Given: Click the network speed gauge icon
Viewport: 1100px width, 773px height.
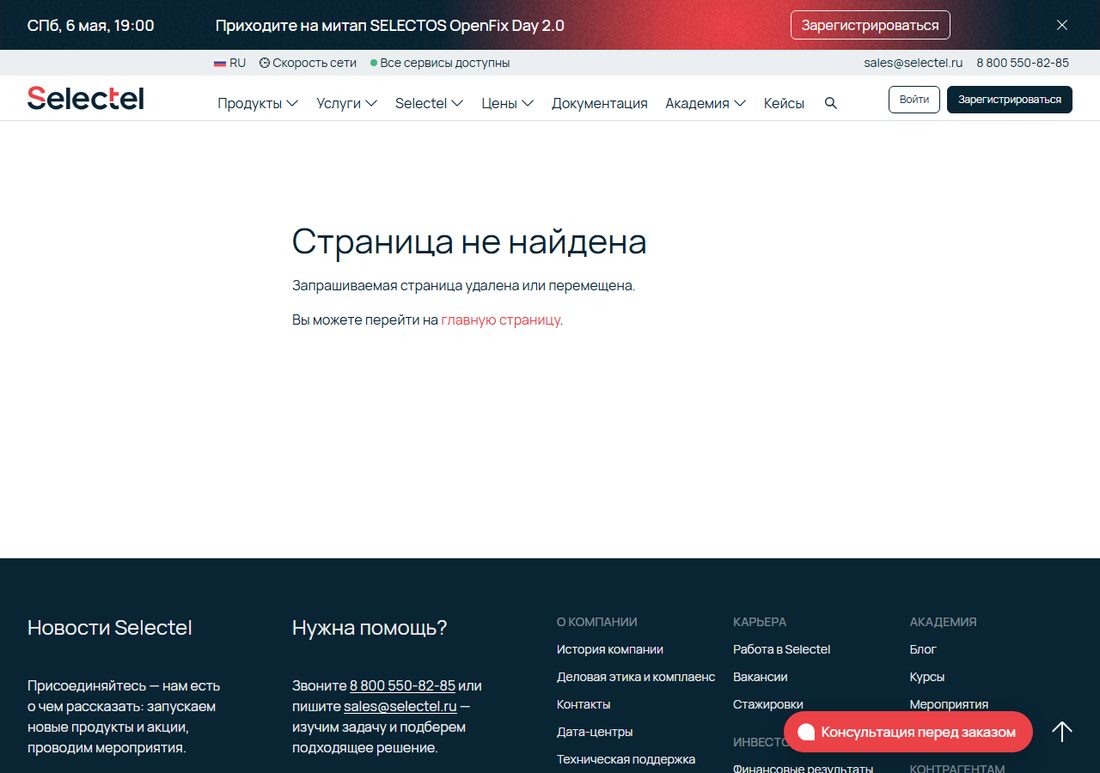Looking at the screenshot, I should click(x=264, y=63).
